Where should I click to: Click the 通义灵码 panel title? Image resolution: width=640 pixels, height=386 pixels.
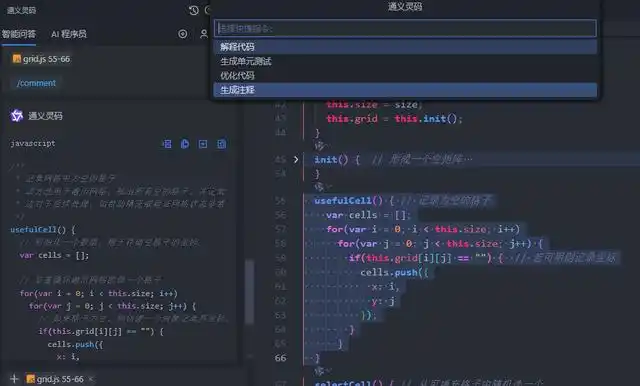click(x=21, y=10)
